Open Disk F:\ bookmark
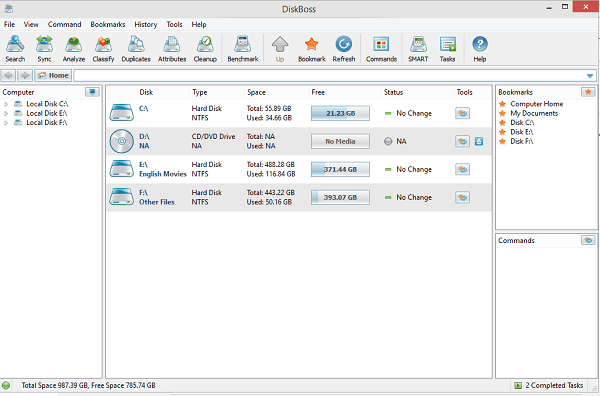This screenshot has width=600, height=396. click(x=522, y=141)
